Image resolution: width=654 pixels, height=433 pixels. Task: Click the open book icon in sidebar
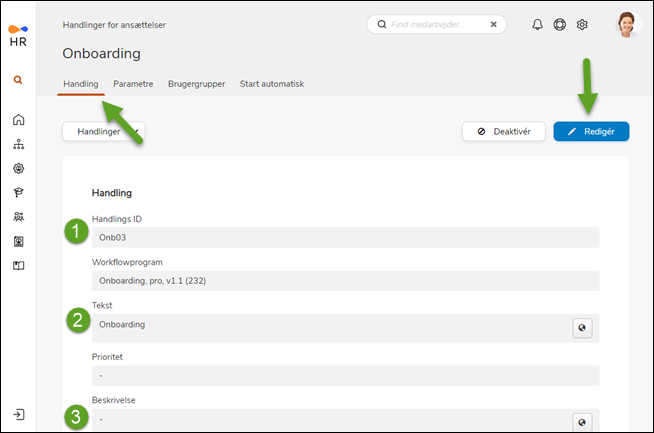click(18, 265)
